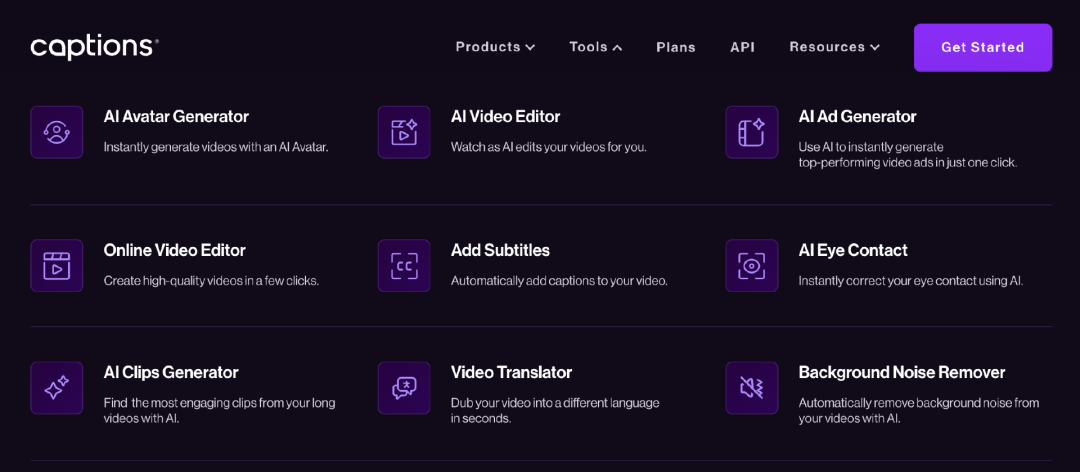Click the AI Clips Generator sparkle icon
Image resolution: width=1080 pixels, height=472 pixels.
pos(57,388)
